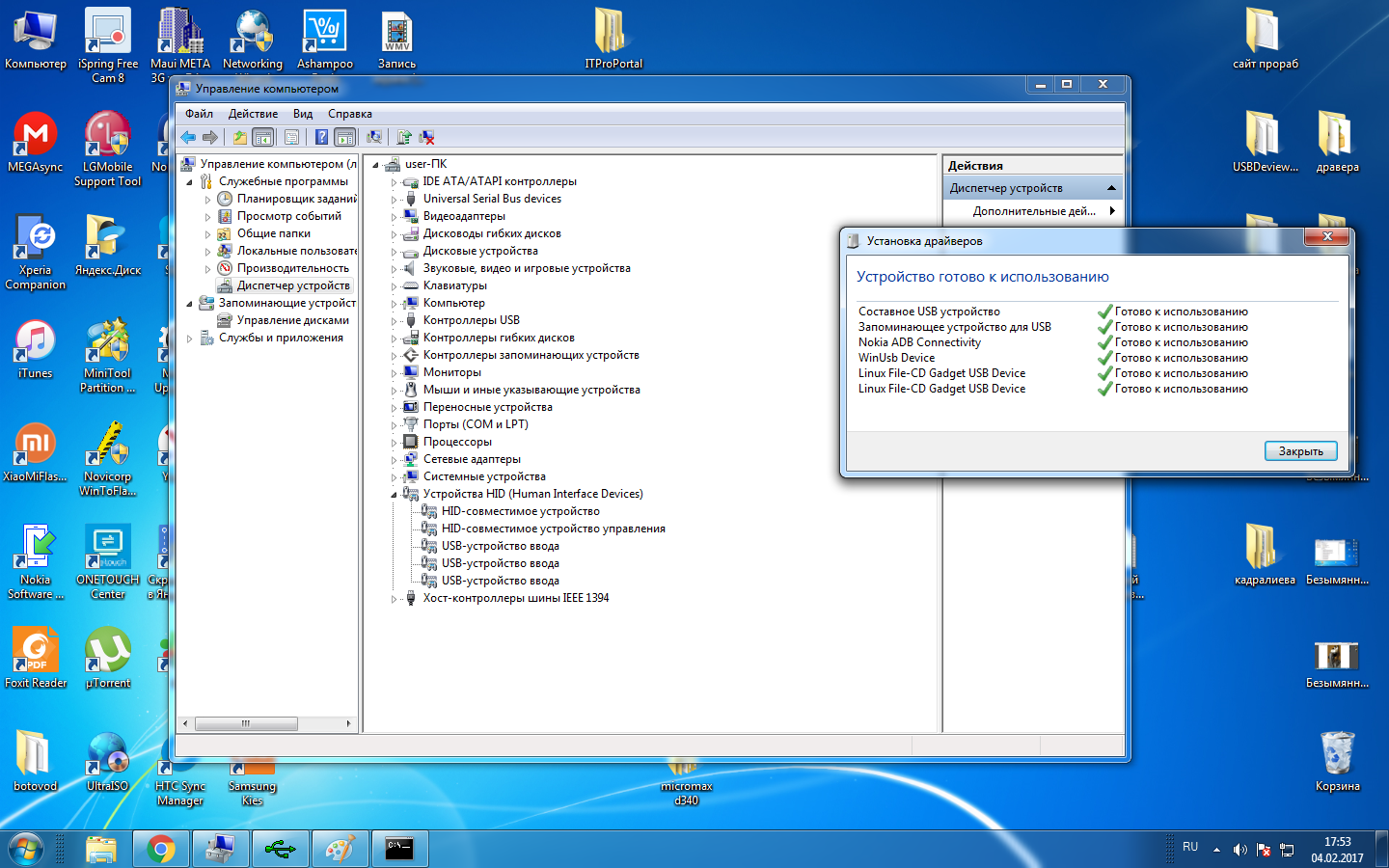Screen dimensions: 1389x868
Task: Click the left pane horizontal scrollbar thumb
Action: pyautogui.click(x=245, y=723)
